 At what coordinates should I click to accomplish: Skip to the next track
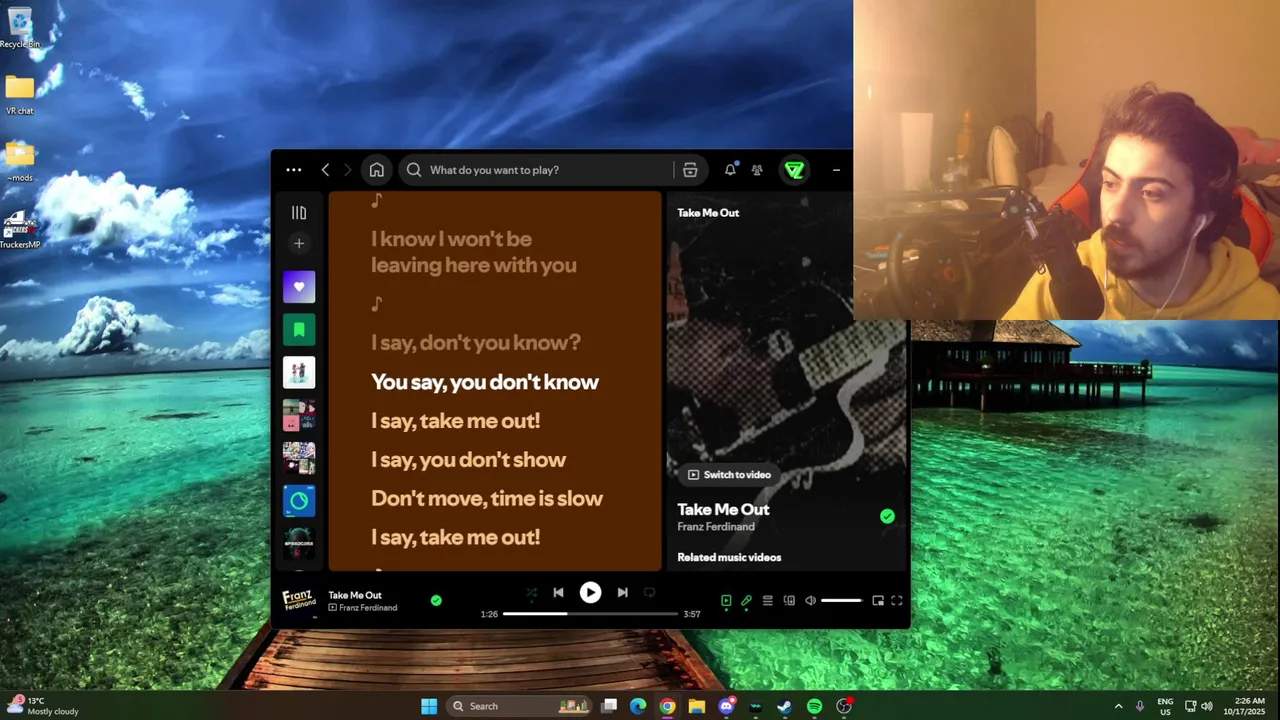tap(622, 593)
